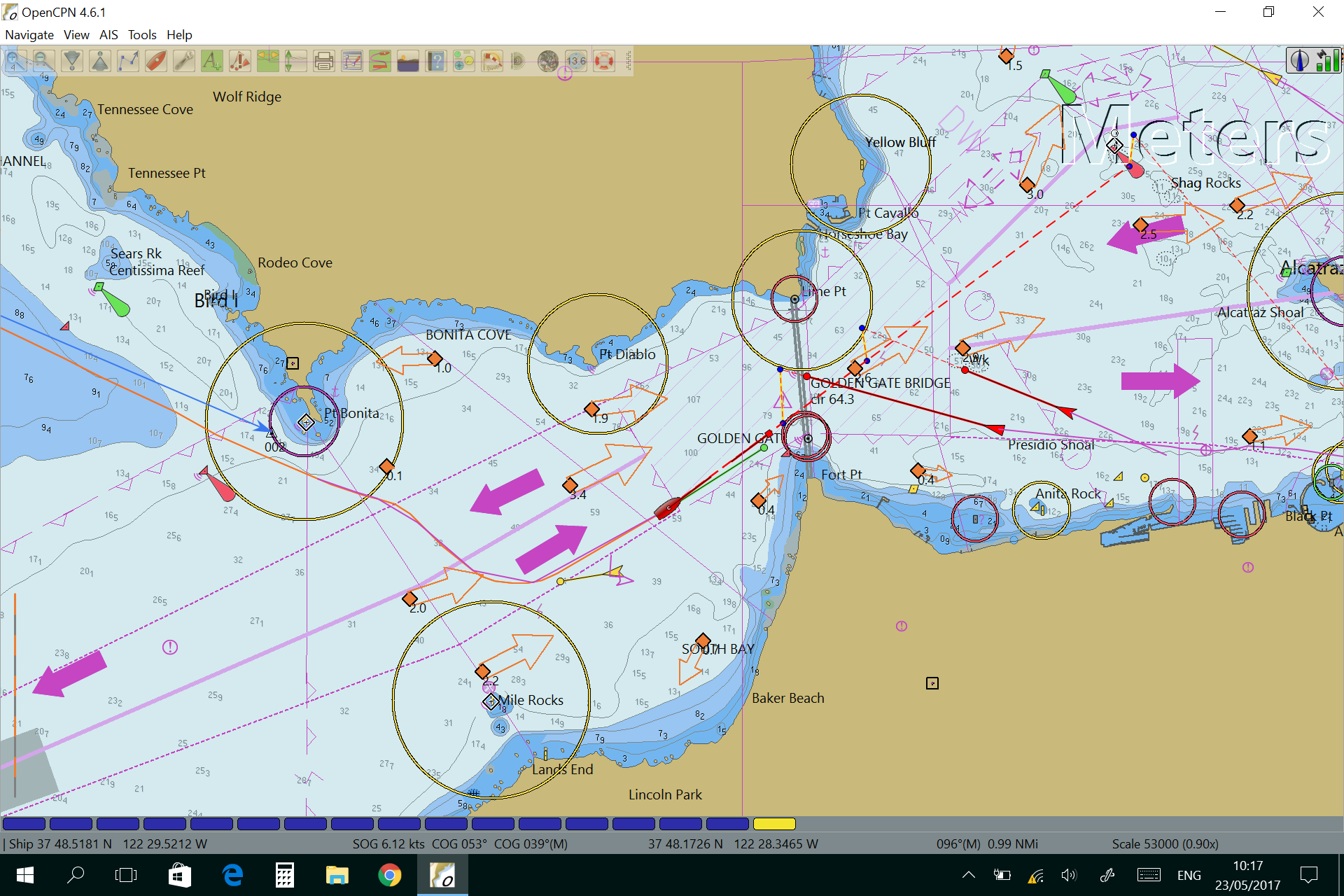
Task: Open the AIS menu
Action: [108, 35]
